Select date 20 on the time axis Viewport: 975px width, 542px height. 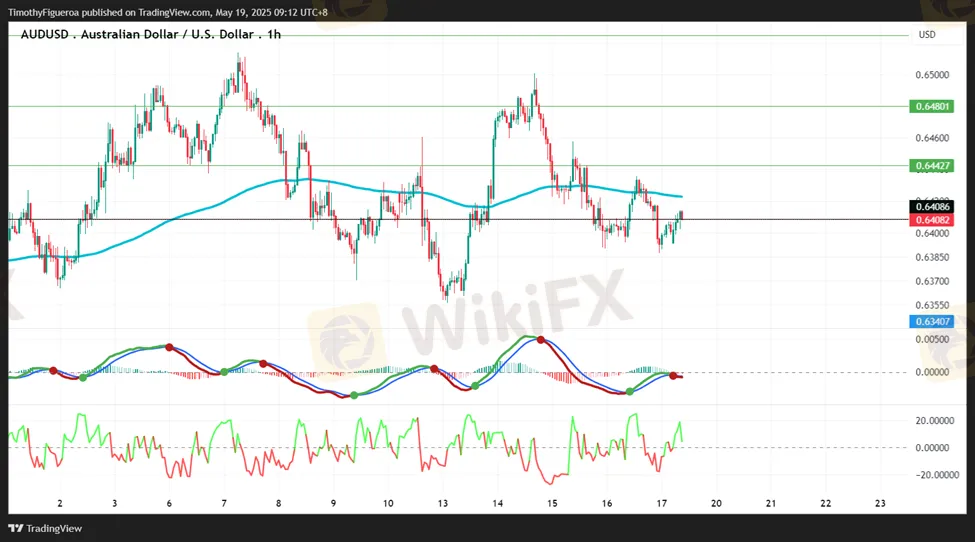pos(716,503)
